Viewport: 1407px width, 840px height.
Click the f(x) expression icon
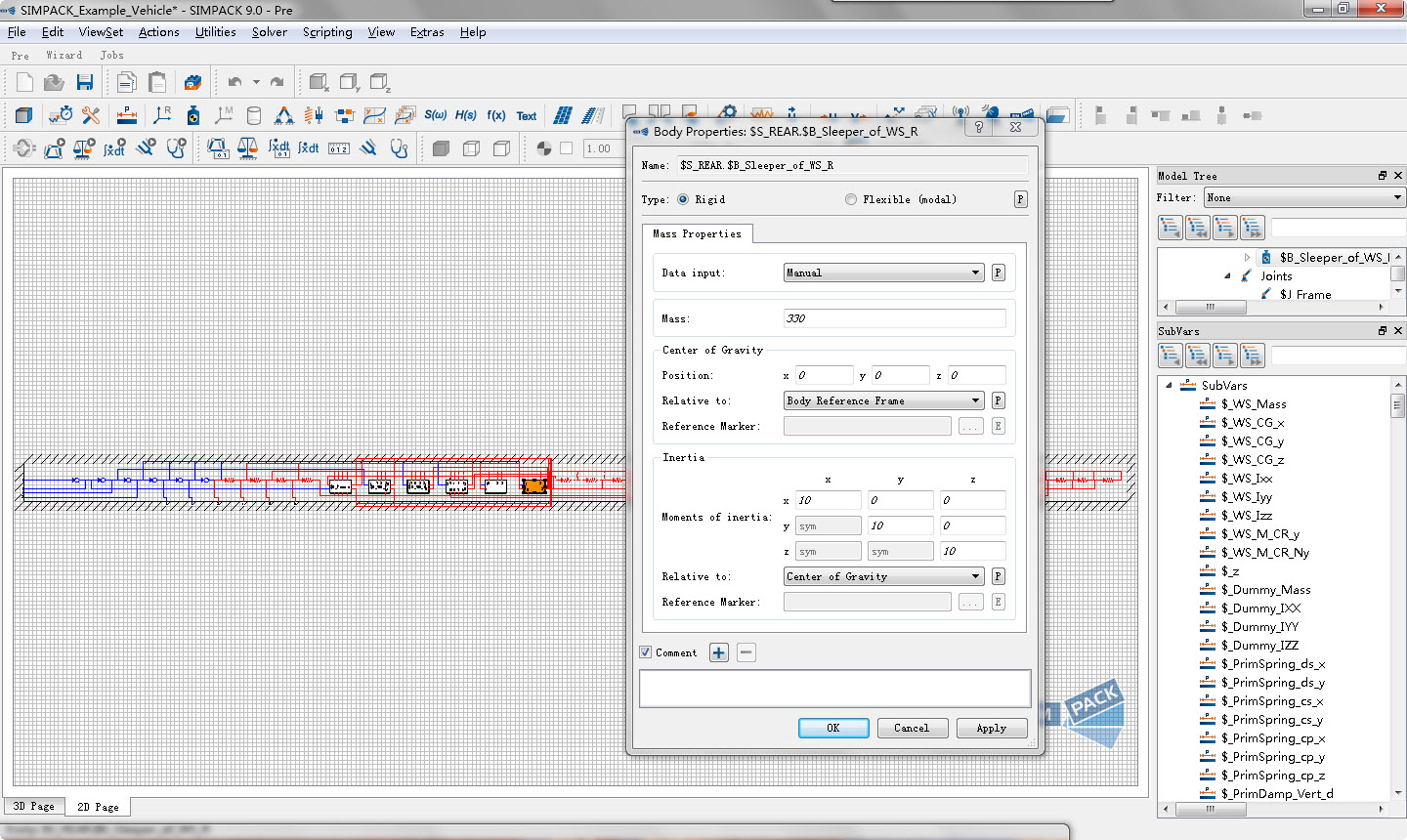pyautogui.click(x=496, y=115)
